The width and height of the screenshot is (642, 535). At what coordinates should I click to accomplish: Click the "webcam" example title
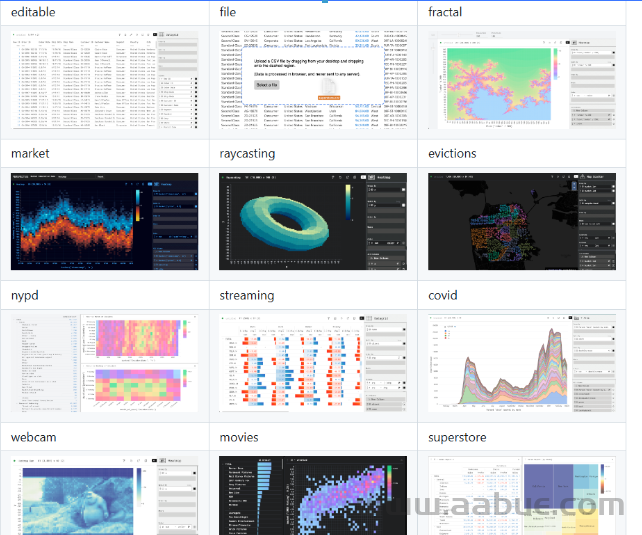(33, 437)
